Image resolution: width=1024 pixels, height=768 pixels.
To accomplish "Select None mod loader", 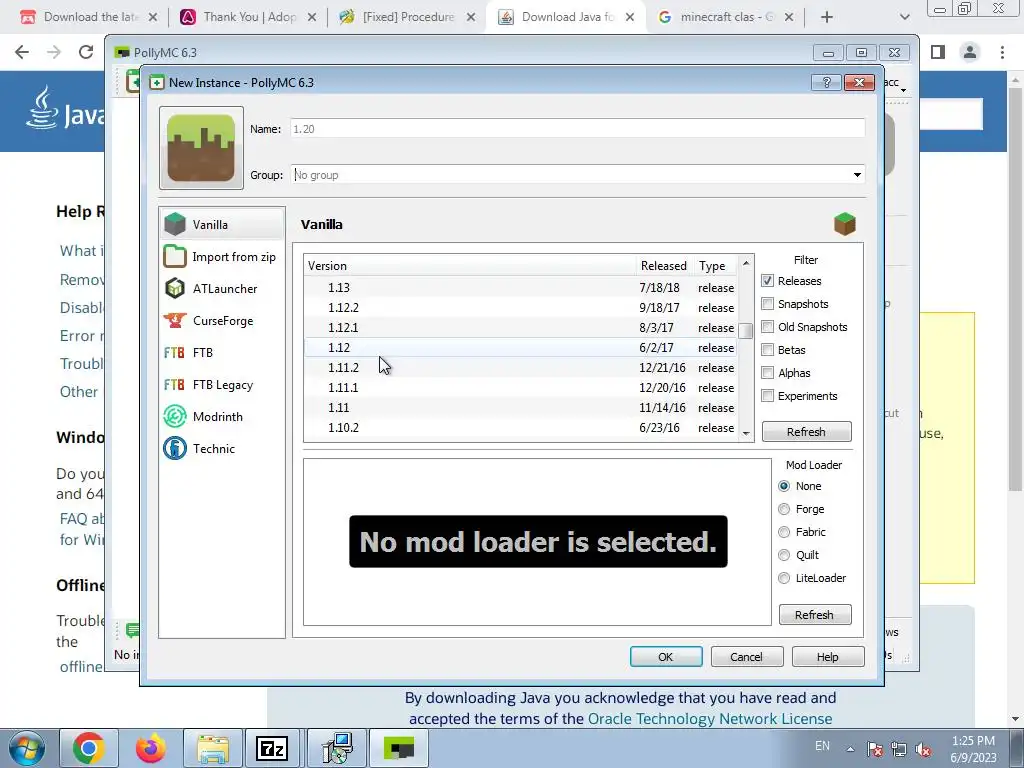I will tap(784, 486).
